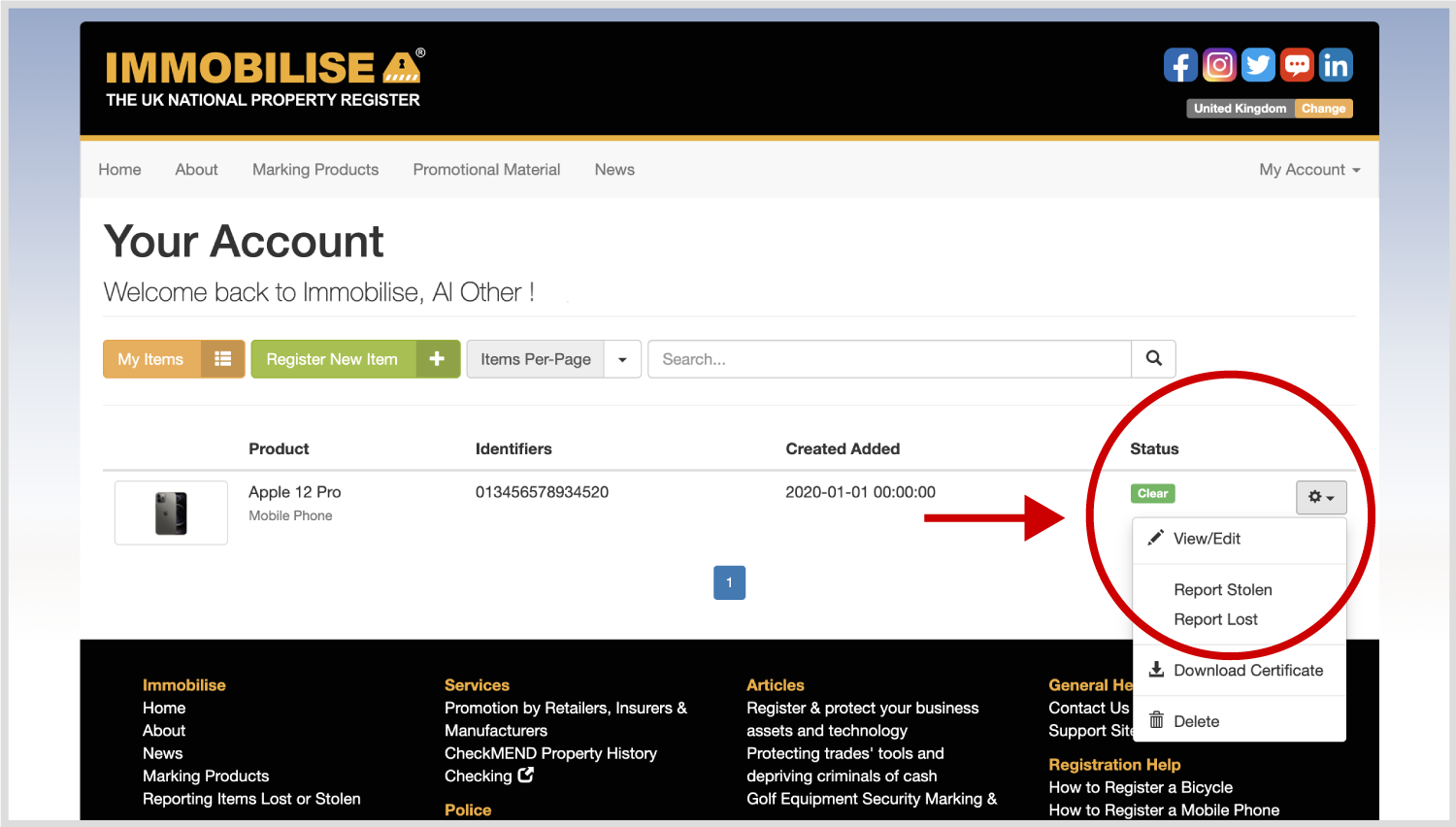1456x827 pixels.
Task: Click the list icon beside My Items
Action: point(222,359)
